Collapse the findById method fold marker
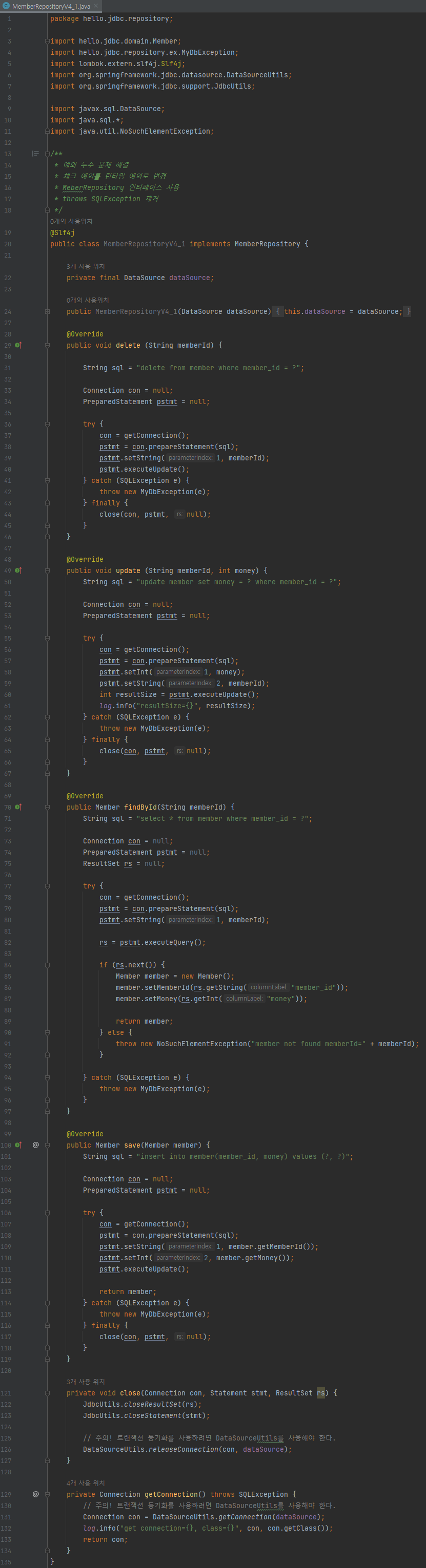The image size is (426, 1568). tap(47, 807)
